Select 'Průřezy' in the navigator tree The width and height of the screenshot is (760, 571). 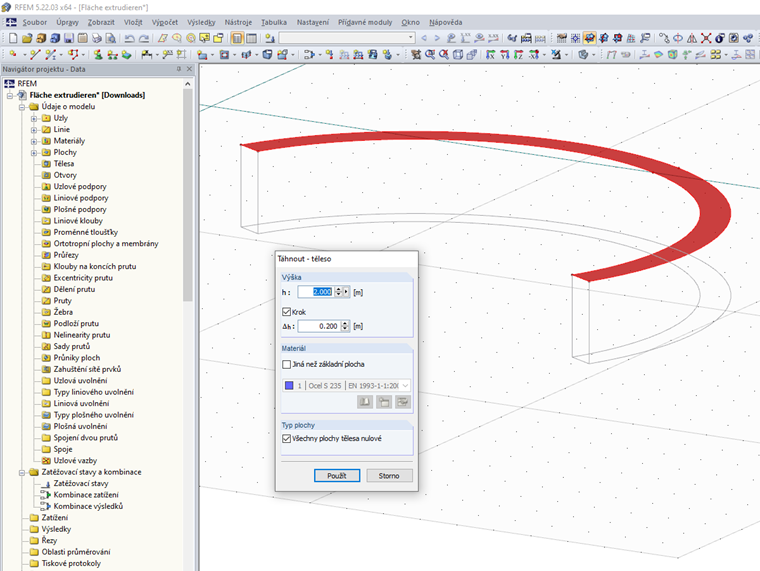tap(66, 255)
